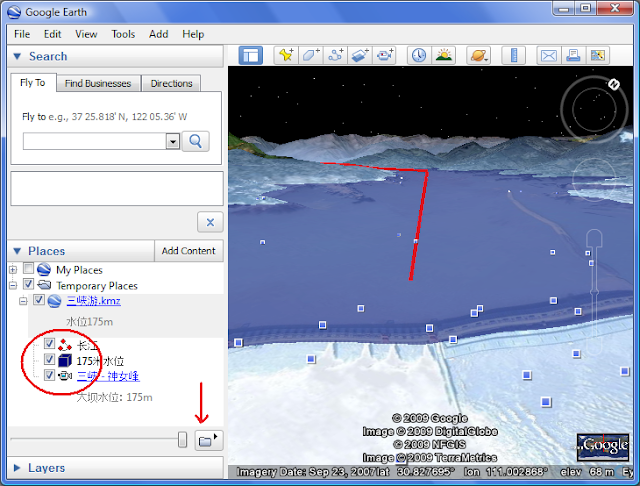Uncheck the 175米水位 checkbox

49,359
